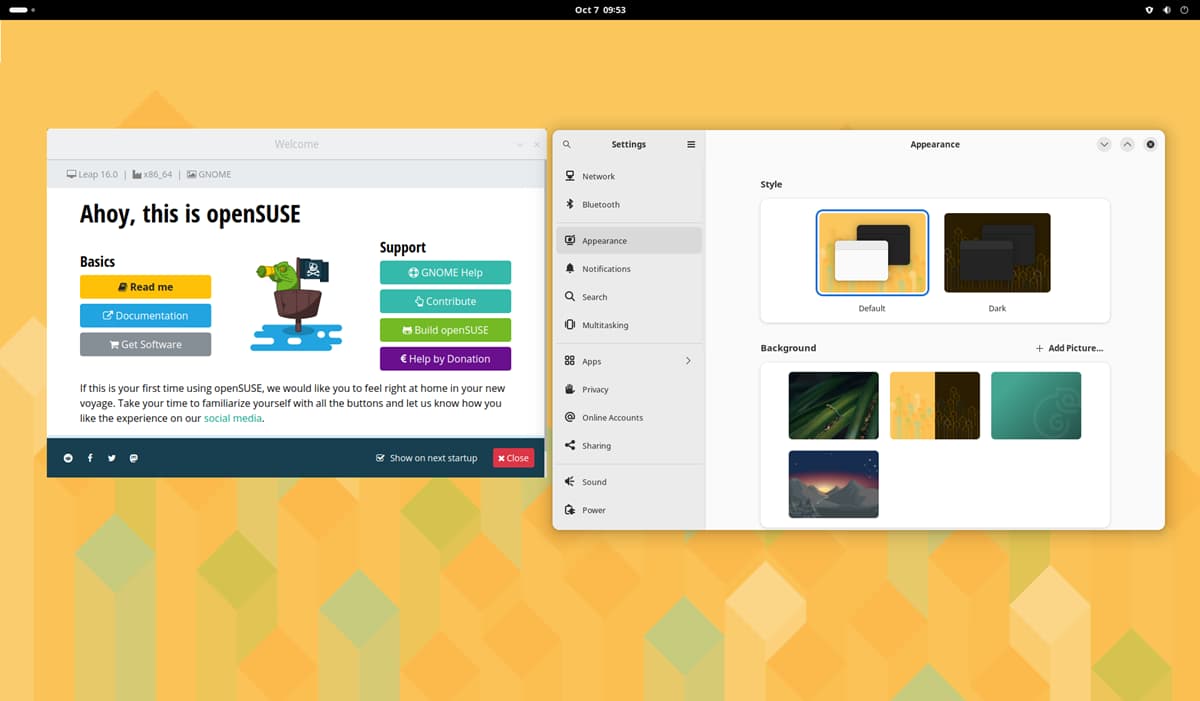Click the Read me button
1200x701 pixels.
coord(145,287)
